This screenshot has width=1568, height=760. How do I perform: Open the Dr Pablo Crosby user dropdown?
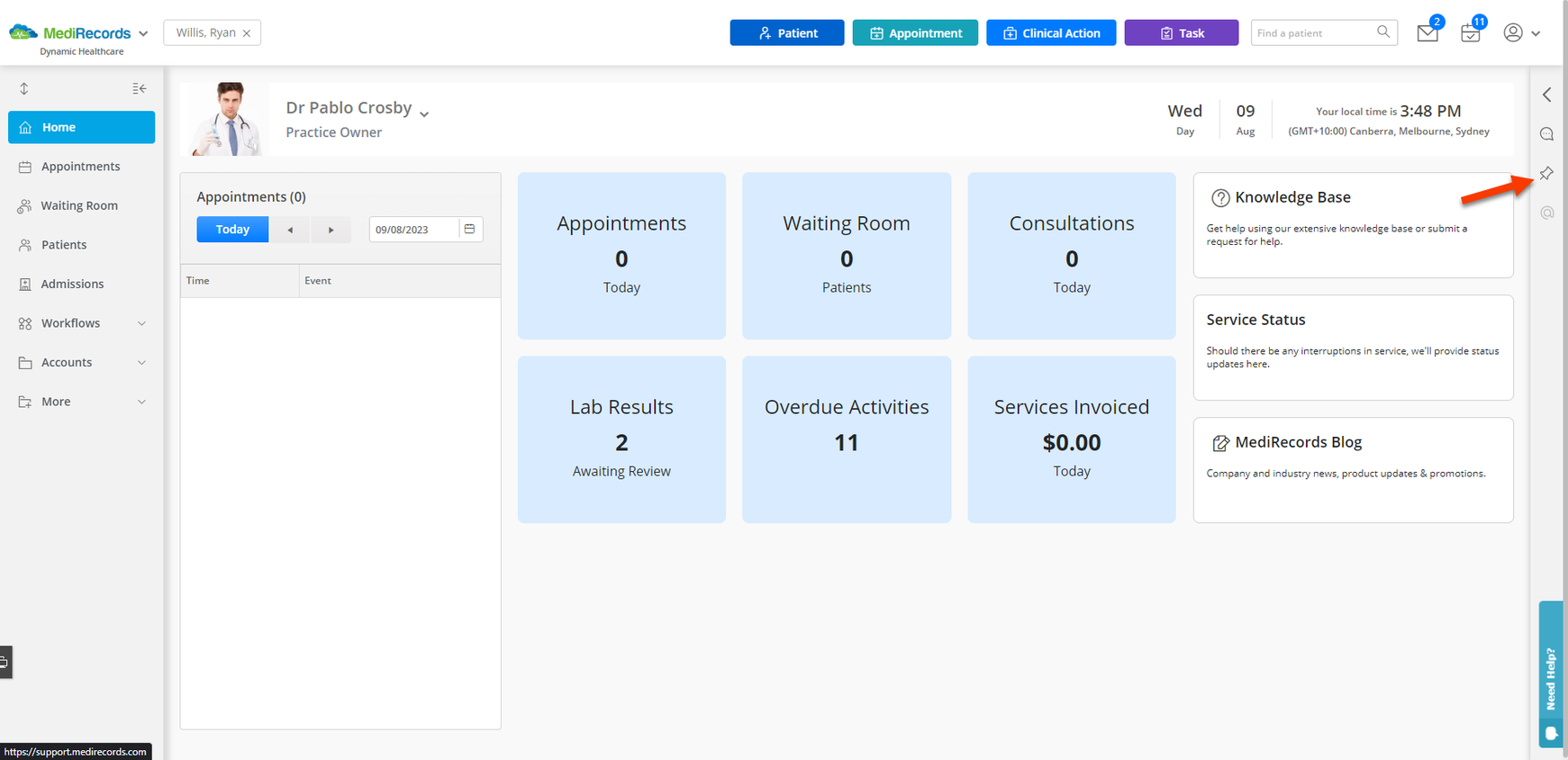(424, 113)
